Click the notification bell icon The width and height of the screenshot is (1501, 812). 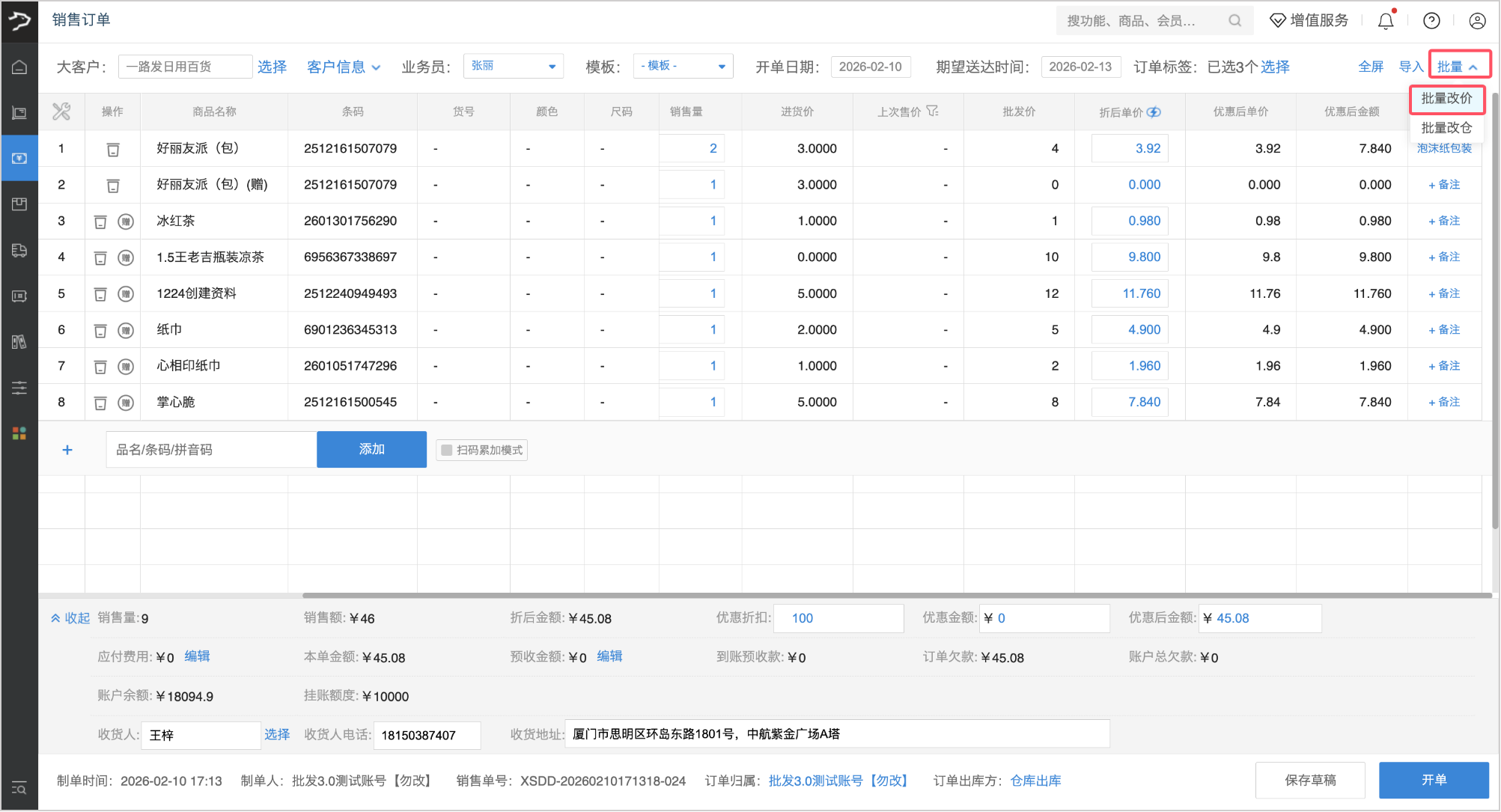pos(1385,20)
